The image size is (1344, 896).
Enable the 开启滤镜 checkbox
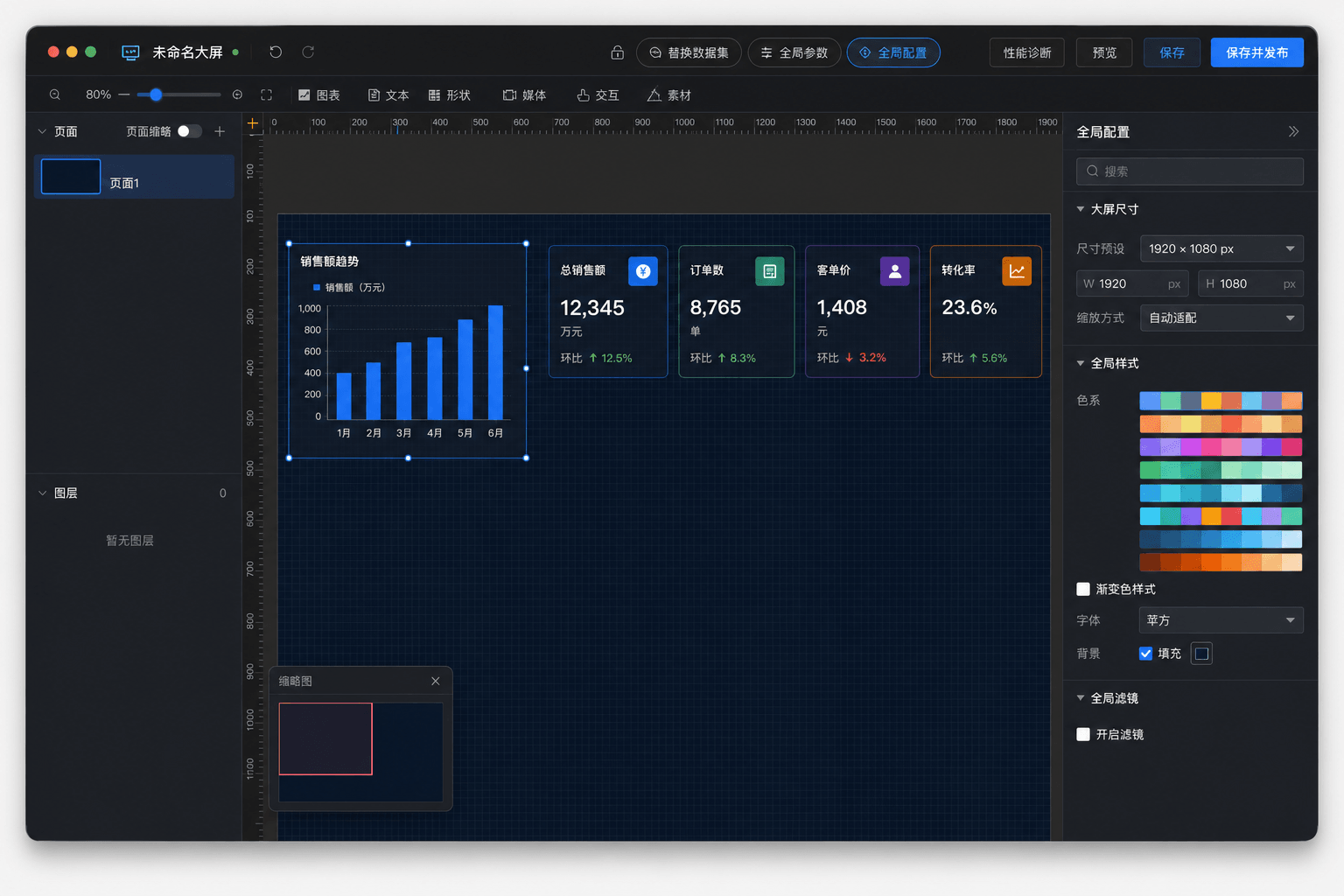tap(1083, 734)
